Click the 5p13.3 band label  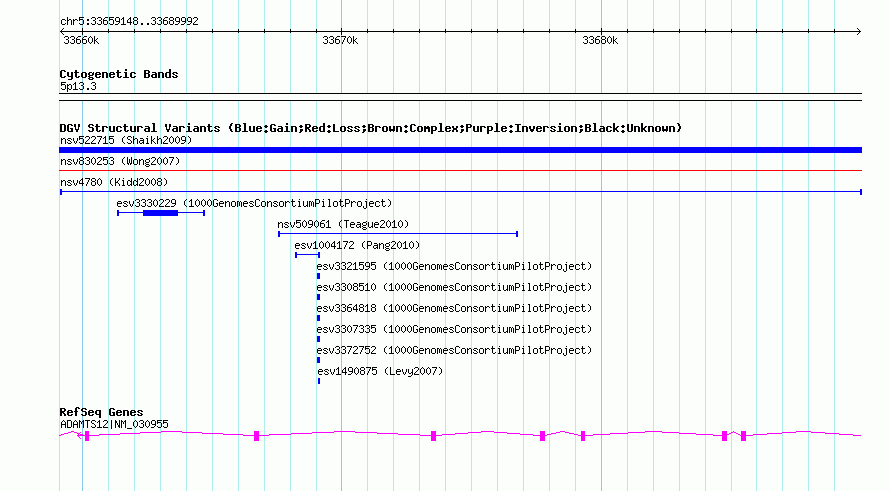78,86
